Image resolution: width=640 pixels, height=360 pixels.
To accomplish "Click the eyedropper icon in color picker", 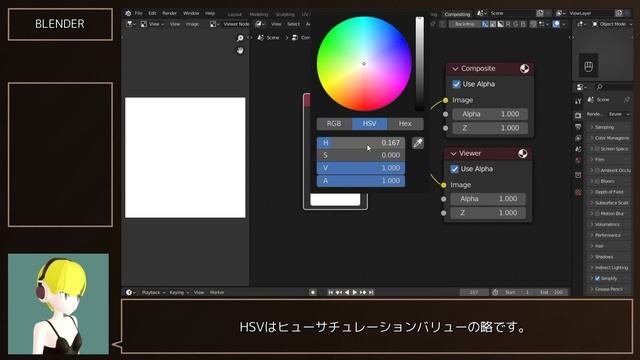I will point(418,143).
